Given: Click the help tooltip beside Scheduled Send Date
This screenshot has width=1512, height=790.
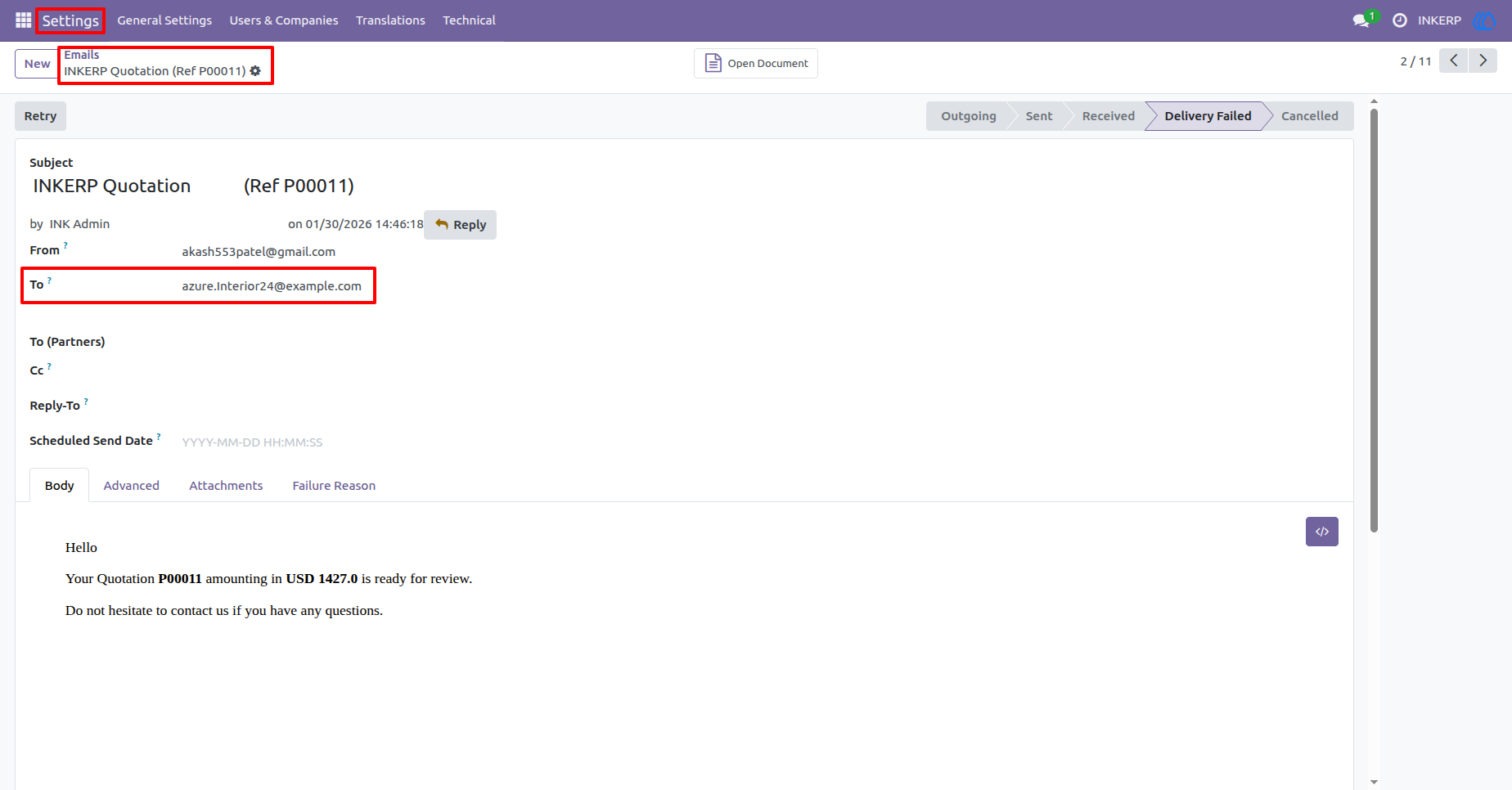Looking at the screenshot, I should [159, 437].
